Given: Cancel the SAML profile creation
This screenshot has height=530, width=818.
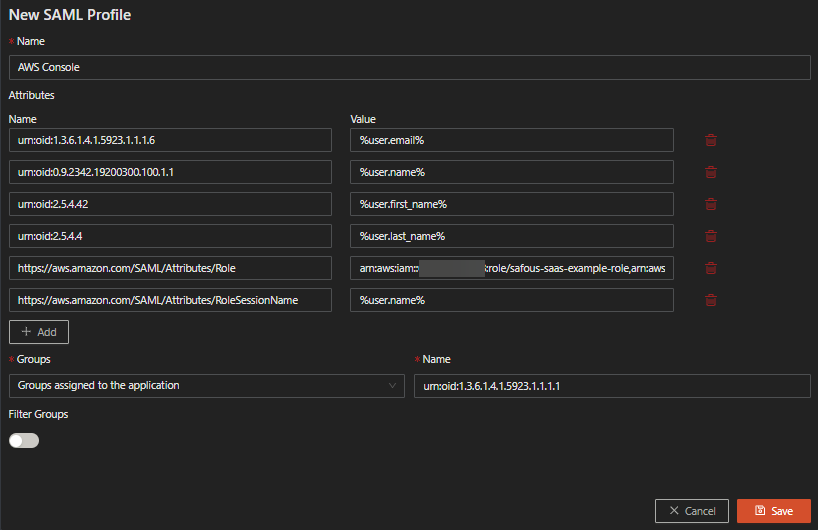Looking at the screenshot, I should tap(692, 511).
